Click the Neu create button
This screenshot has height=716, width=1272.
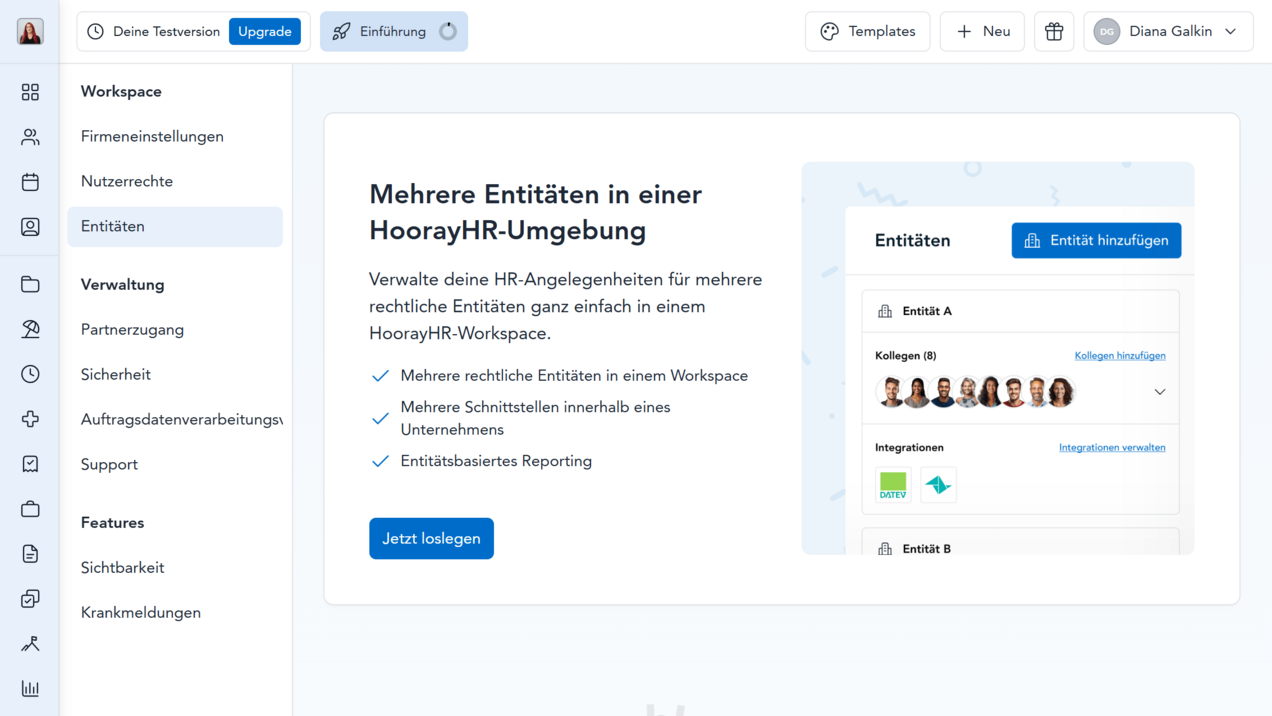(x=982, y=31)
